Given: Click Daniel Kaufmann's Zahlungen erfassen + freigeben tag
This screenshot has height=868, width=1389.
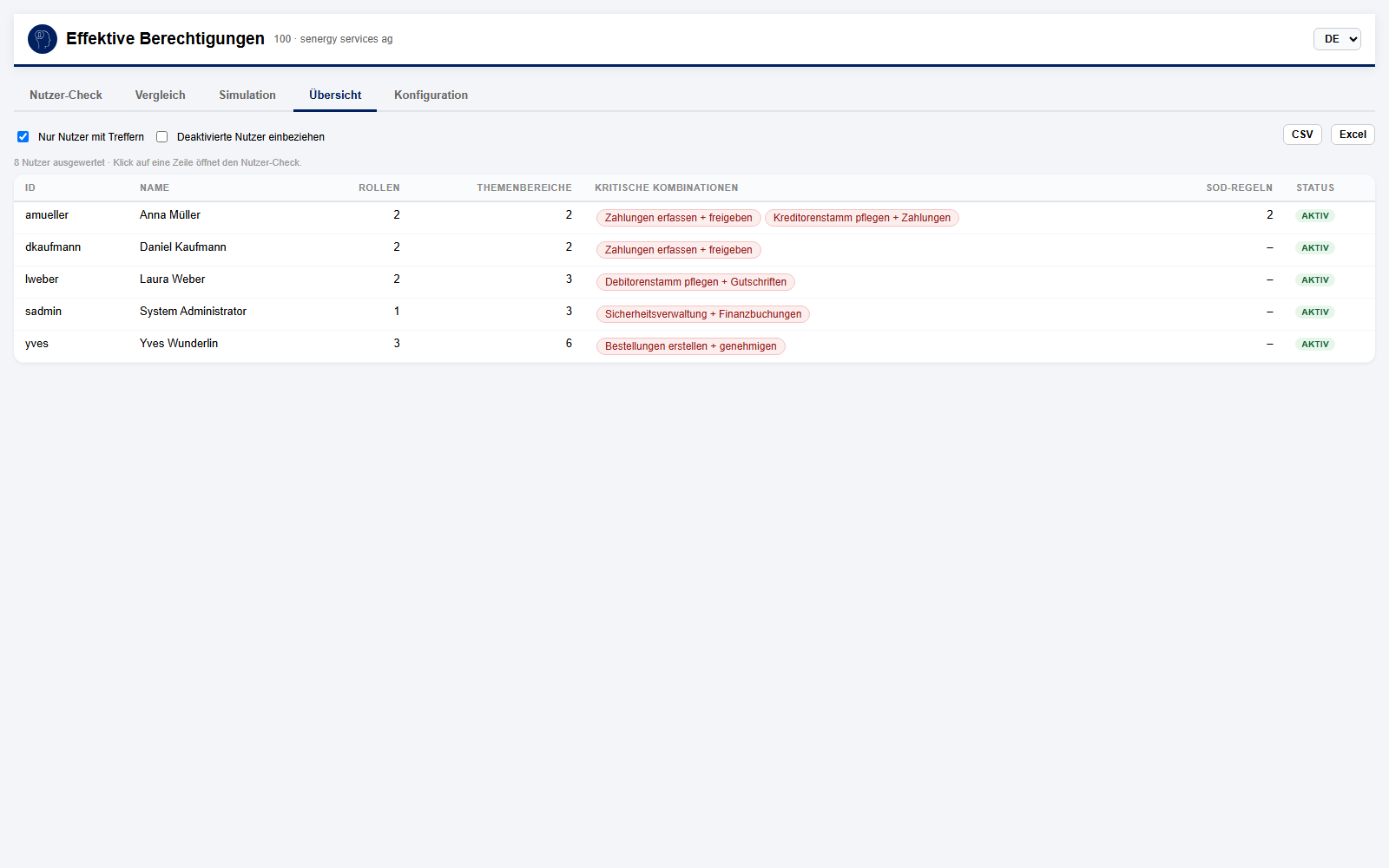Looking at the screenshot, I should 679,250.
